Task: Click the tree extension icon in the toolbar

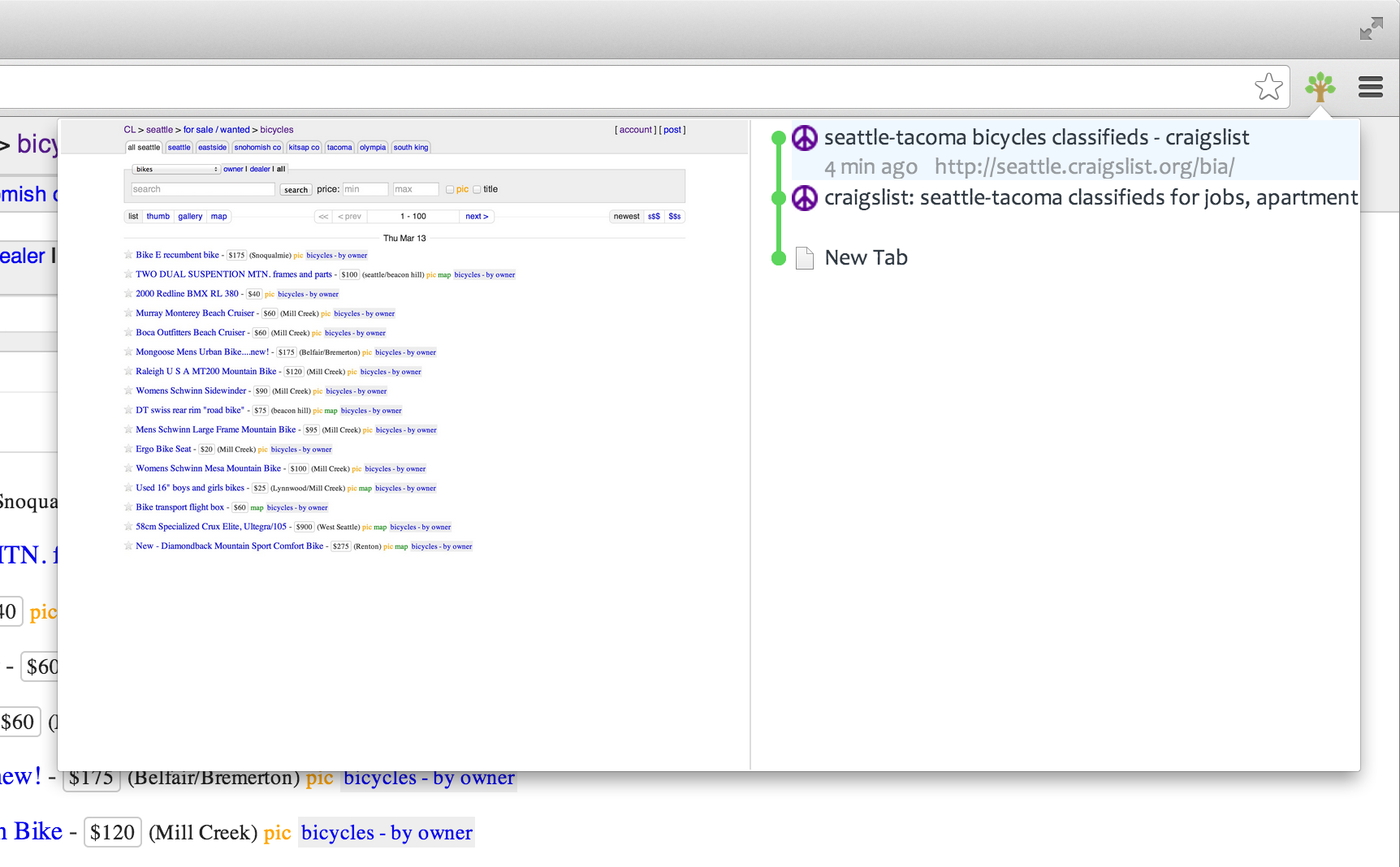Action: [1320, 87]
